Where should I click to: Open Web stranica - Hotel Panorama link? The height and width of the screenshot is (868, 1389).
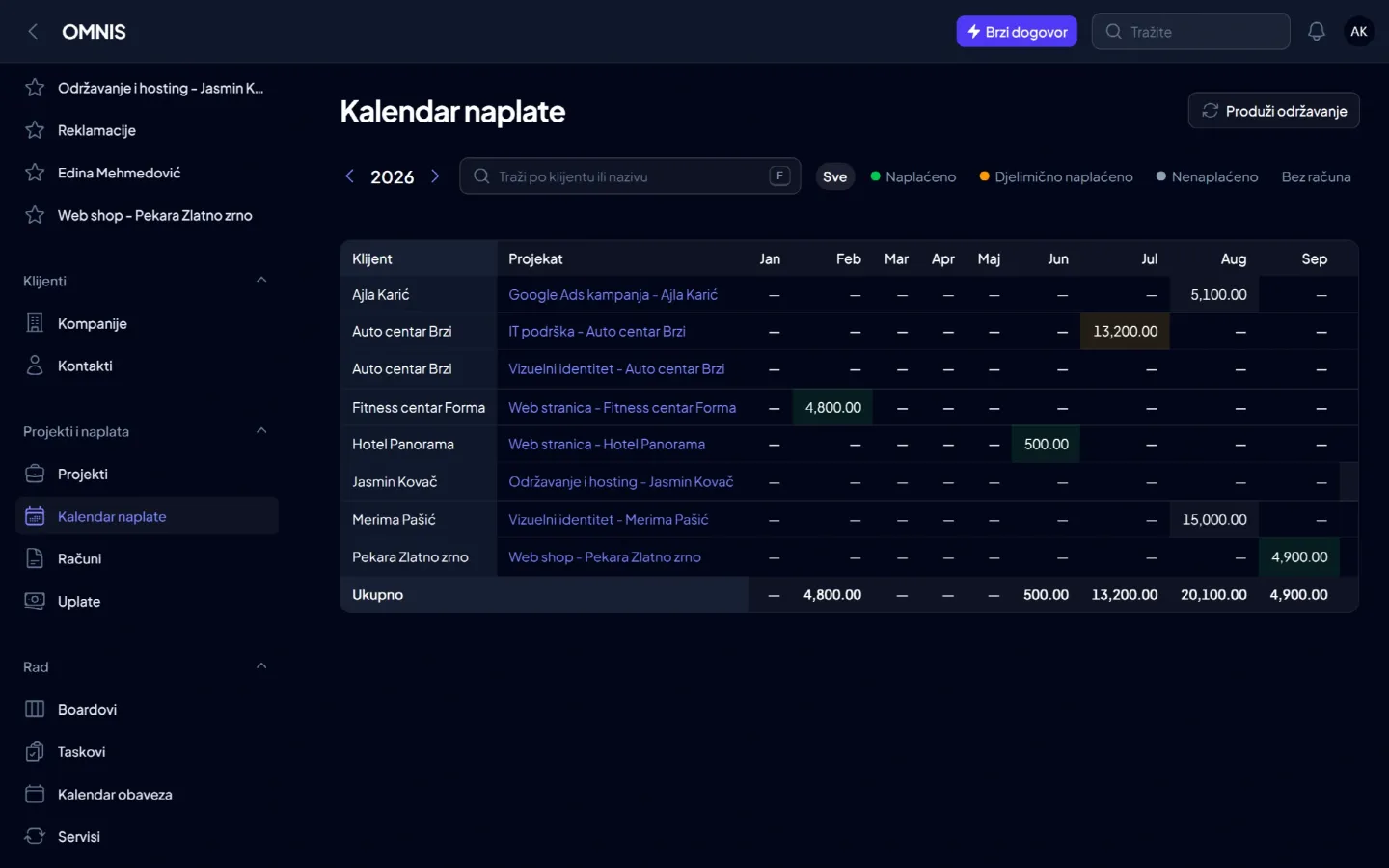(607, 445)
